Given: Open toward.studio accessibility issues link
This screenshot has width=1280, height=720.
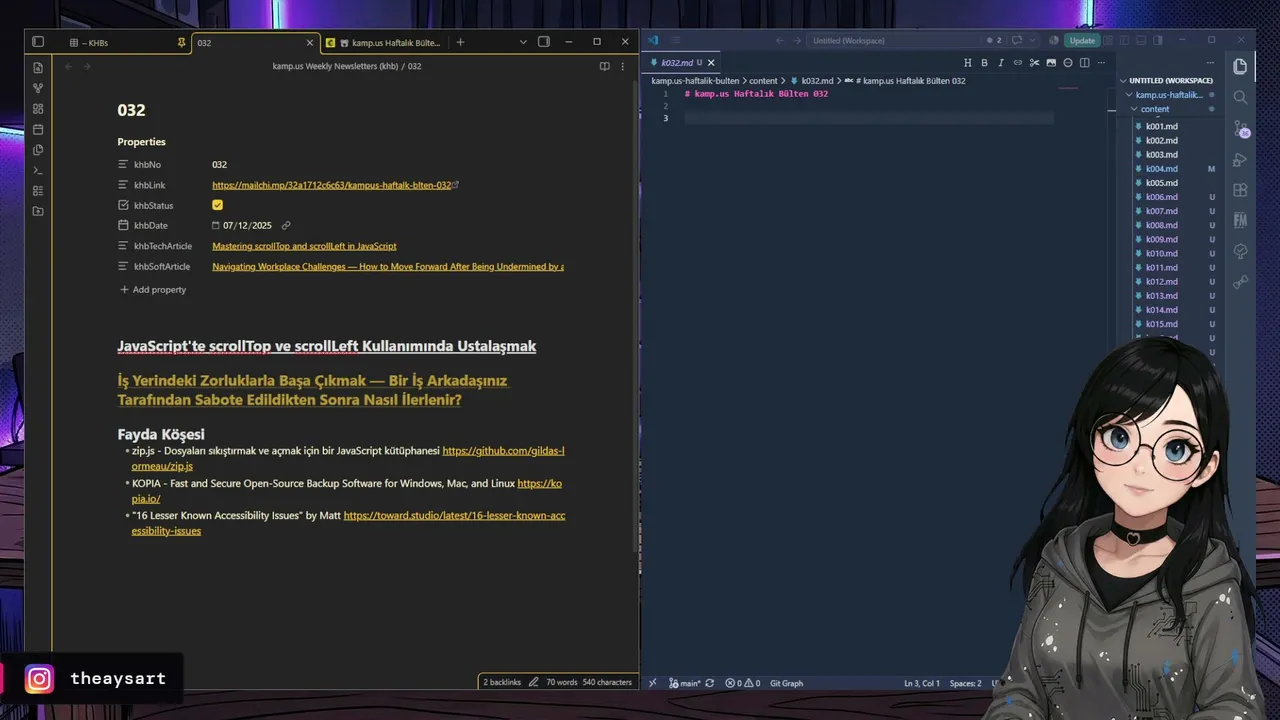Looking at the screenshot, I should tap(349, 523).
